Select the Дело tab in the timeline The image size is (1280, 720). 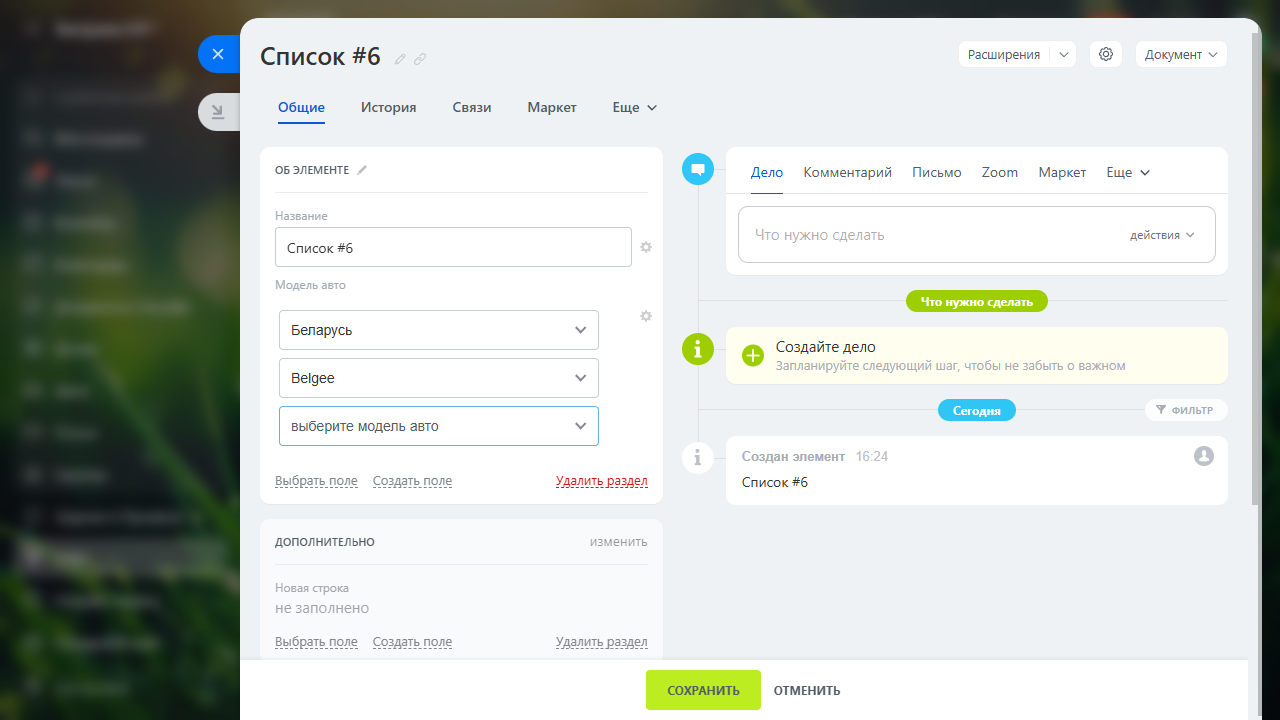point(767,172)
